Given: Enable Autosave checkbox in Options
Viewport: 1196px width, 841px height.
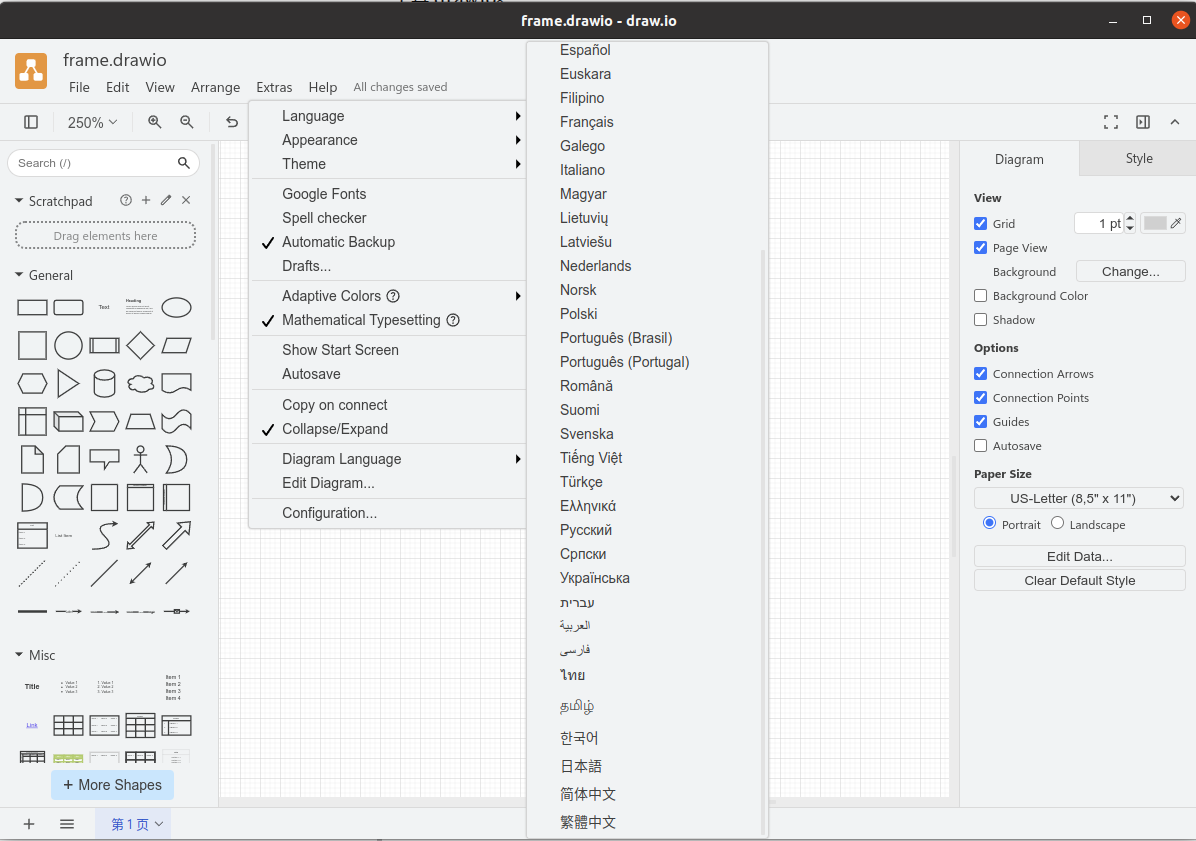Looking at the screenshot, I should point(981,445).
